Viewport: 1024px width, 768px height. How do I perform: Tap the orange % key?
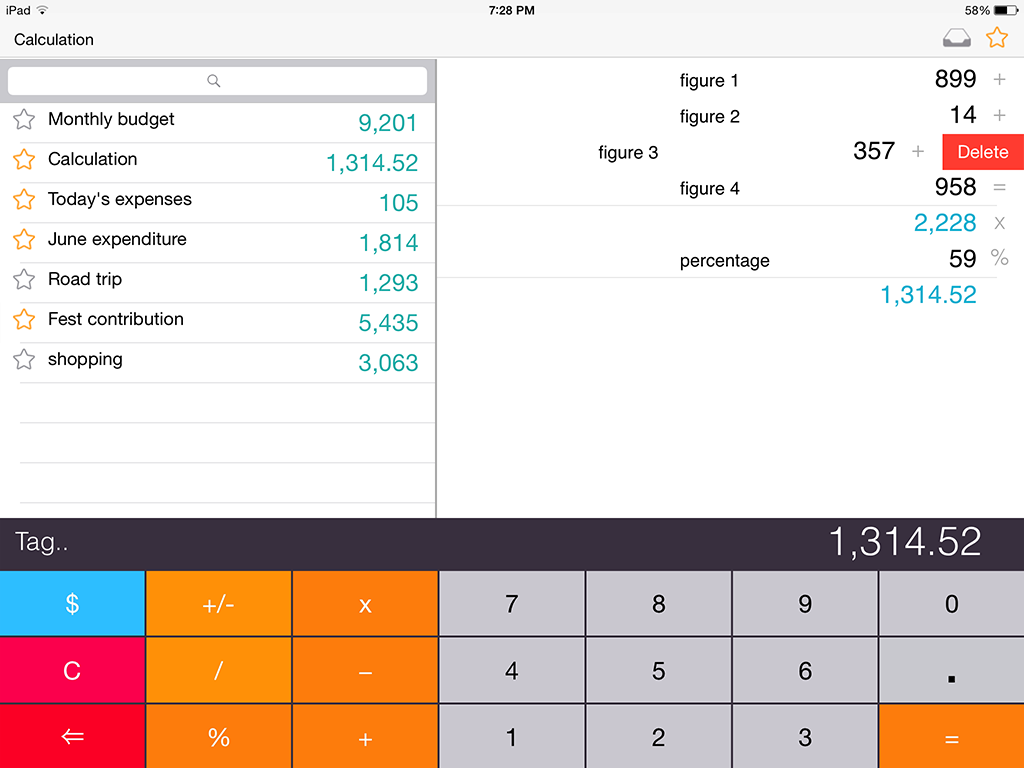coord(218,737)
